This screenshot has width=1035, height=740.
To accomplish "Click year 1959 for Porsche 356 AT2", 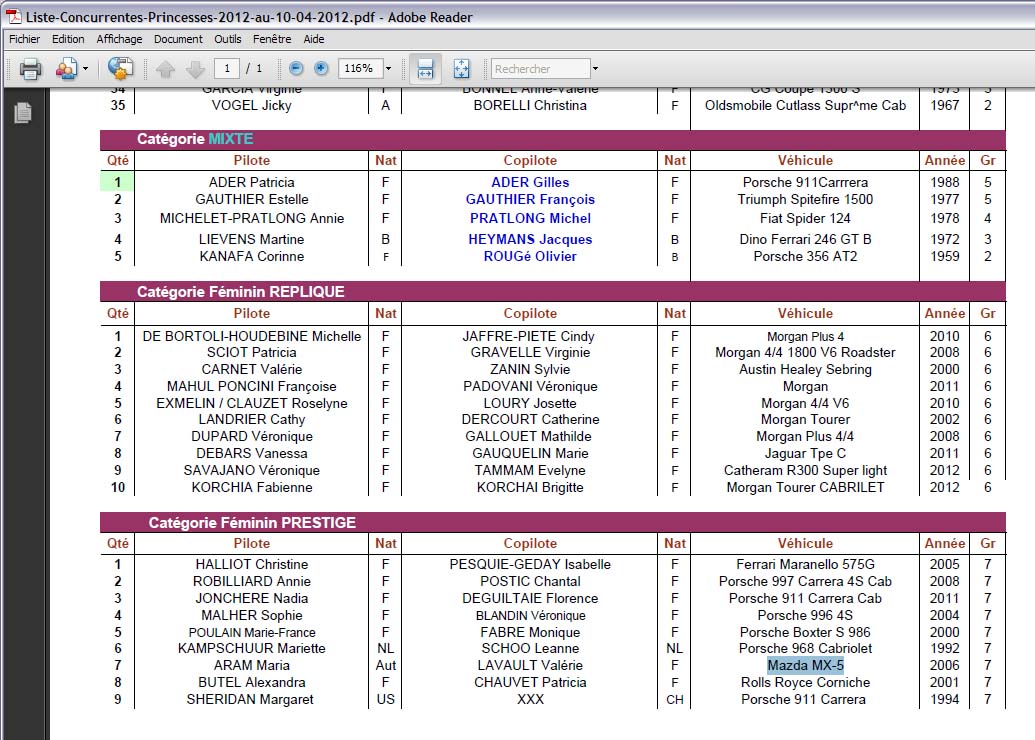I will coord(945,256).
